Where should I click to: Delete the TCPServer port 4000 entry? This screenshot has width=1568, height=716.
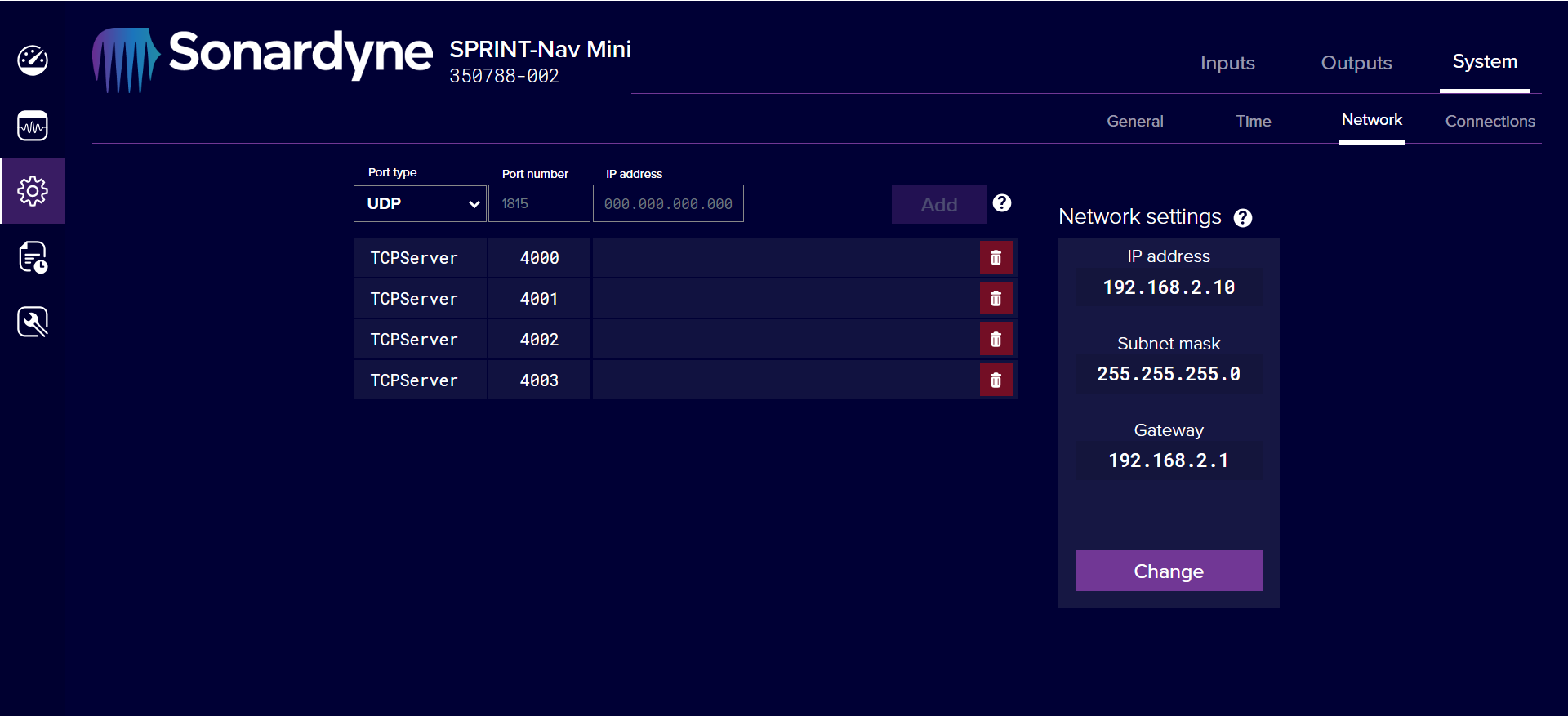996,258
